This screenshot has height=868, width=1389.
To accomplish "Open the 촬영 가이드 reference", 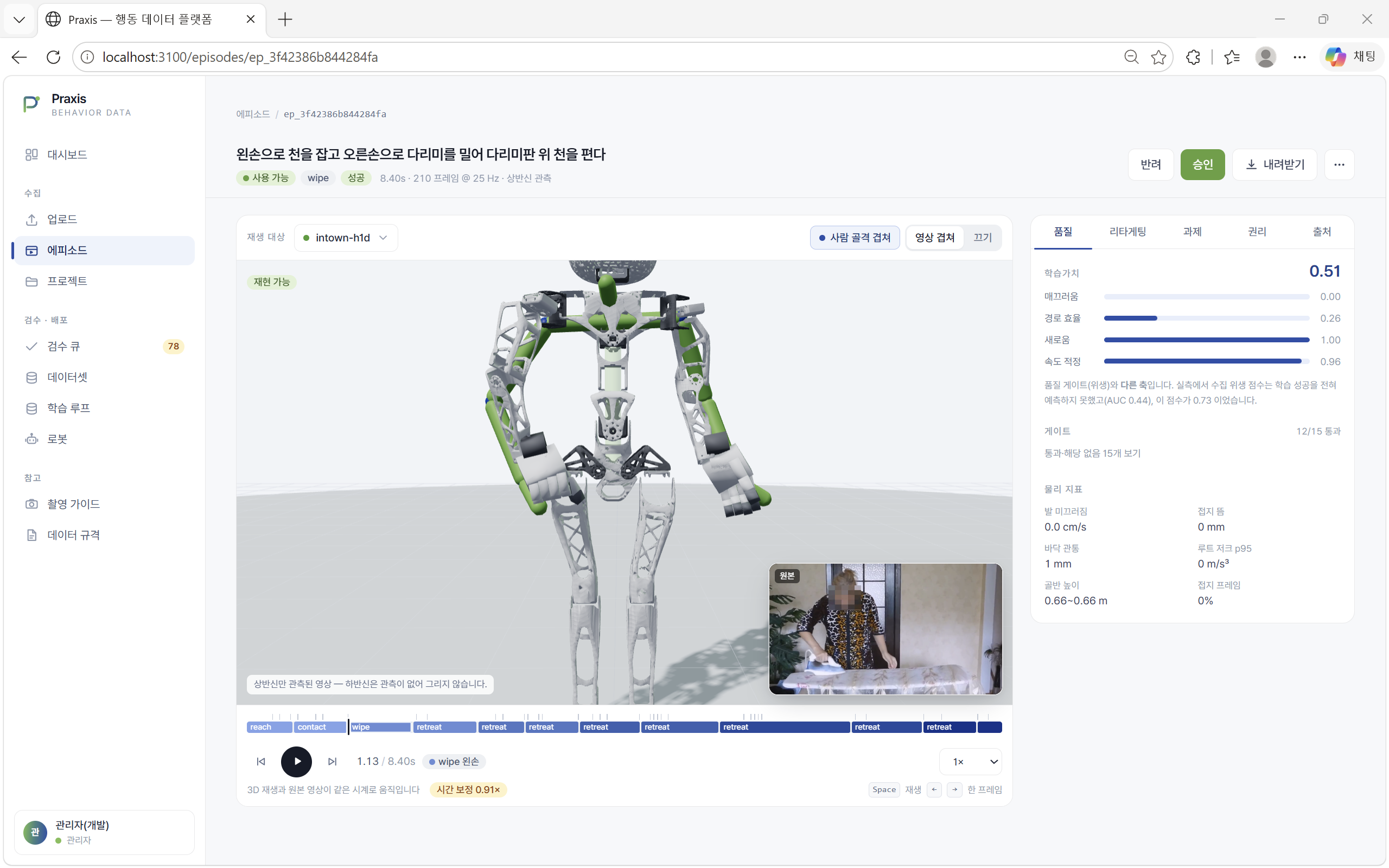I will pos(104,504).
